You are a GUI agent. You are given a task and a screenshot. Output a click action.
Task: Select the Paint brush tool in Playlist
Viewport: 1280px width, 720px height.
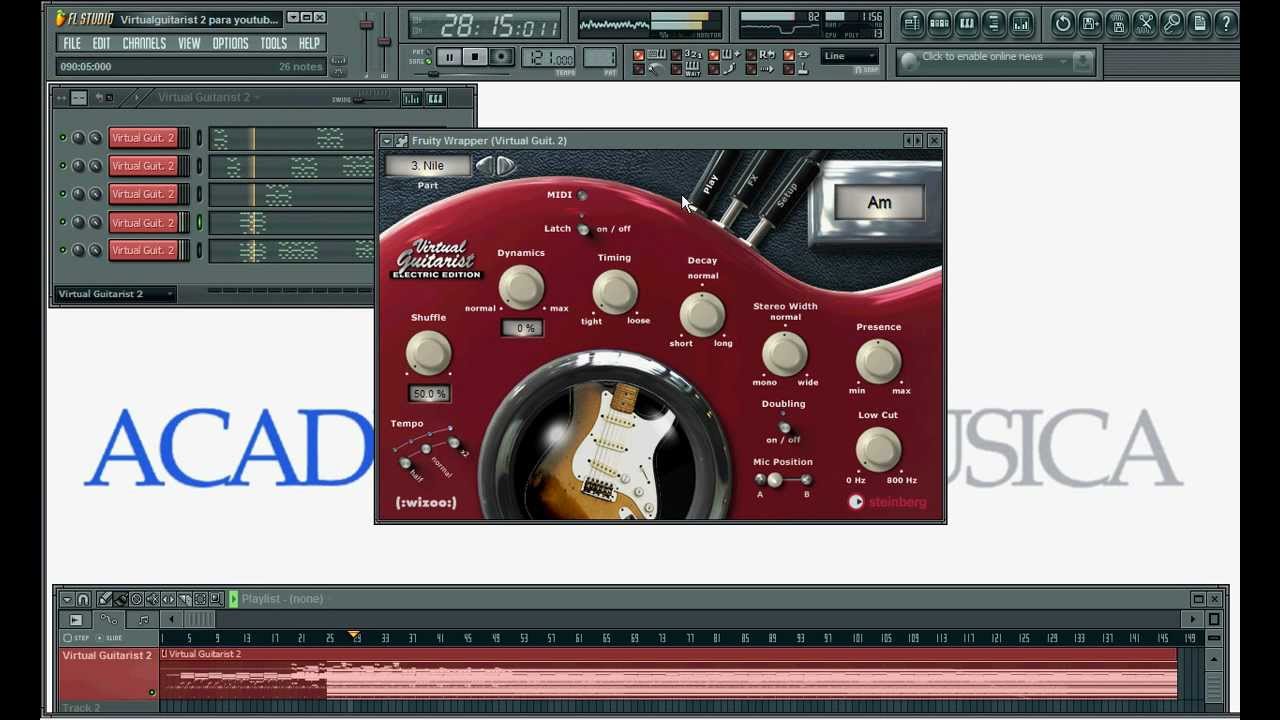coord(120,599)
